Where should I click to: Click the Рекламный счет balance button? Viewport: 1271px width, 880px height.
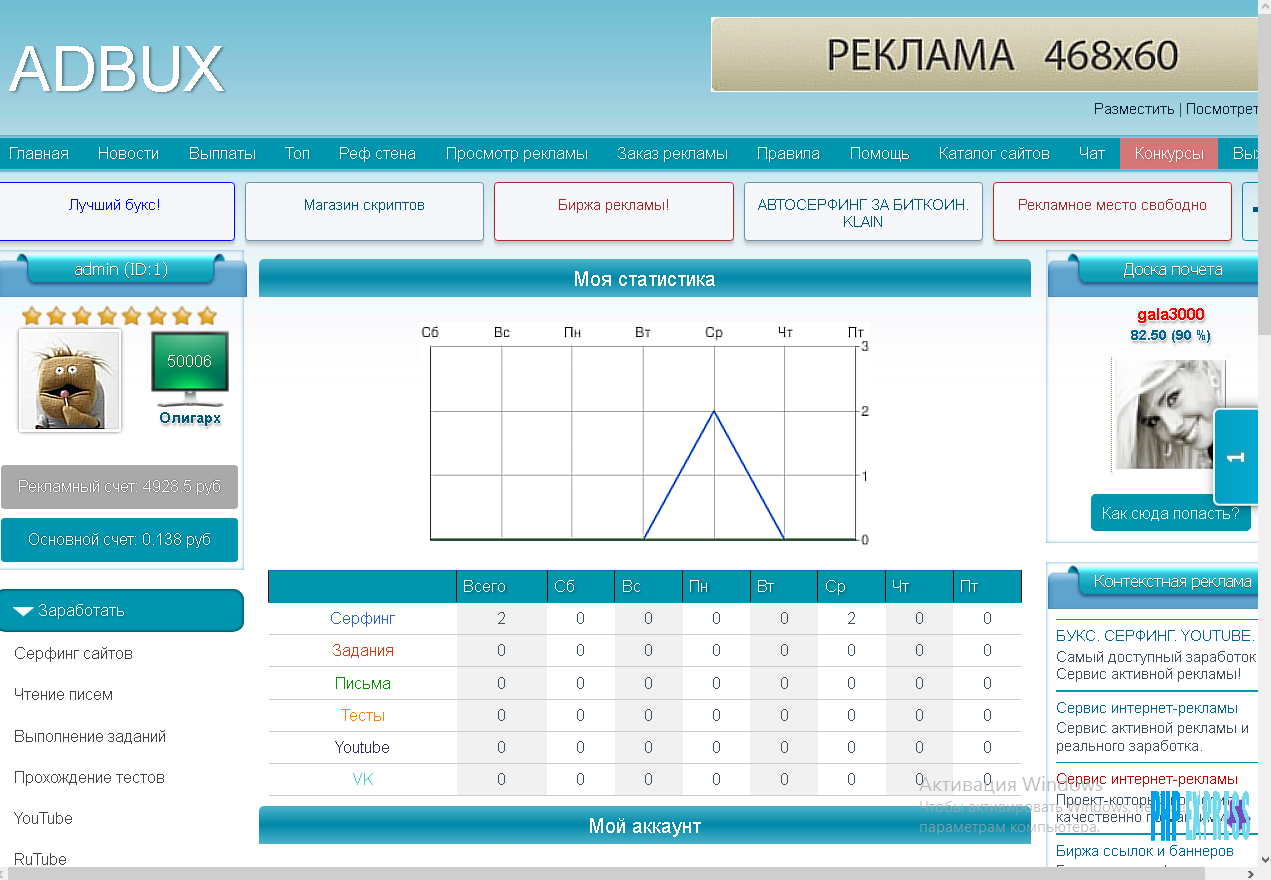(x=119, y=487)
